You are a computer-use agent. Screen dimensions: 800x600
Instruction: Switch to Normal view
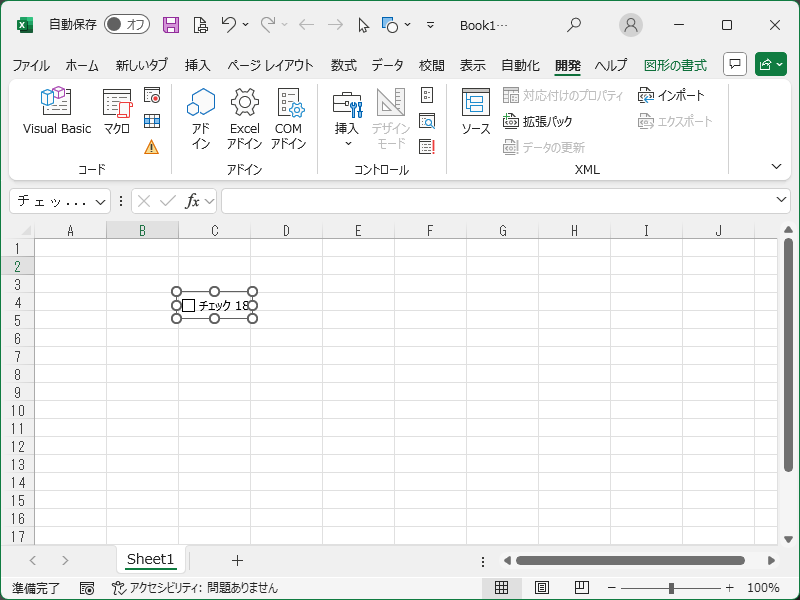tap(502, 588)
